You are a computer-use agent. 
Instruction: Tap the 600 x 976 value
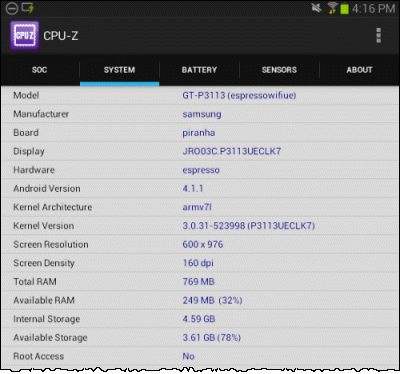(203, 245)
